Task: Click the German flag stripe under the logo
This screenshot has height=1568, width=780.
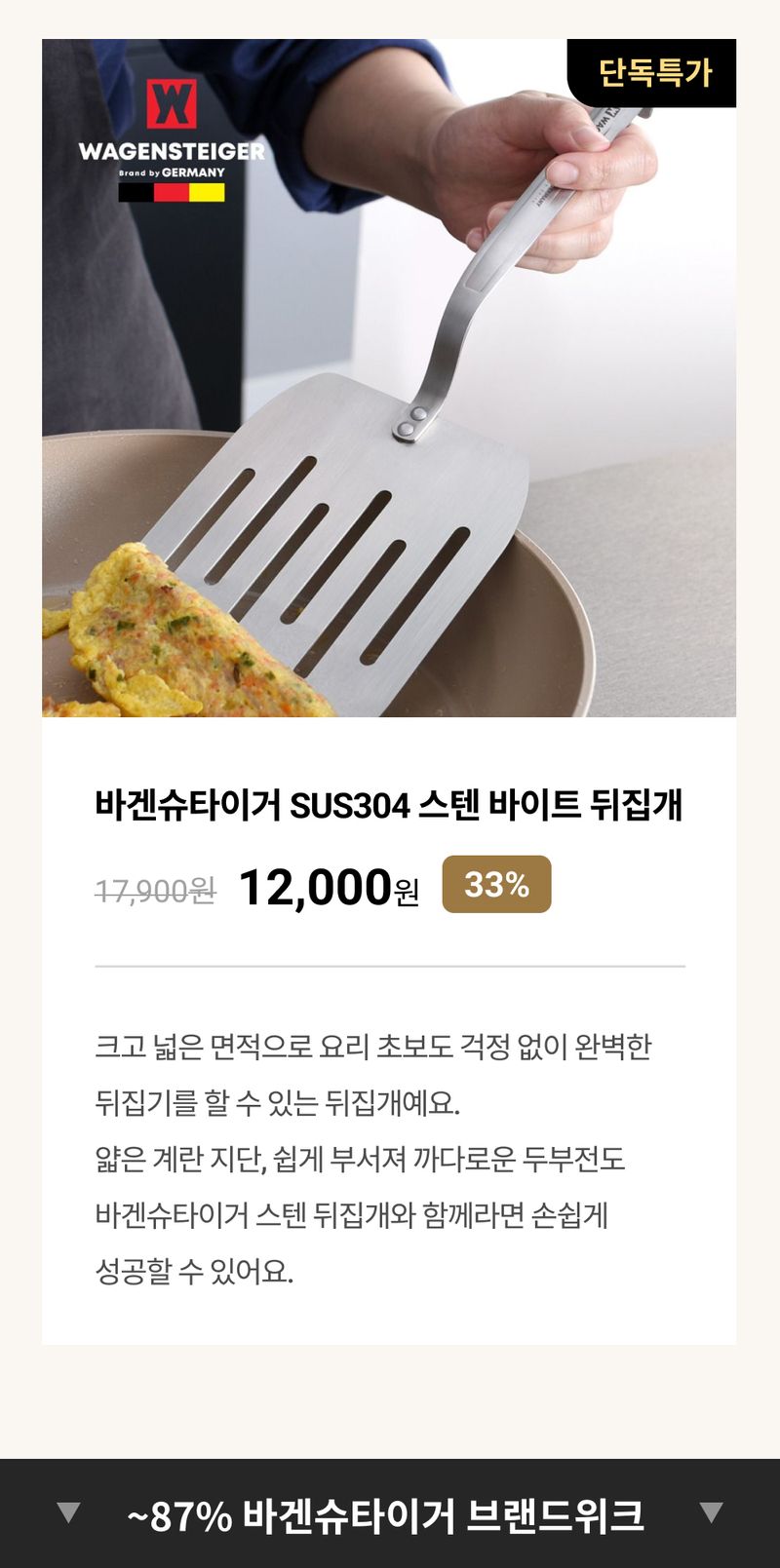Action: pos(172,192)
